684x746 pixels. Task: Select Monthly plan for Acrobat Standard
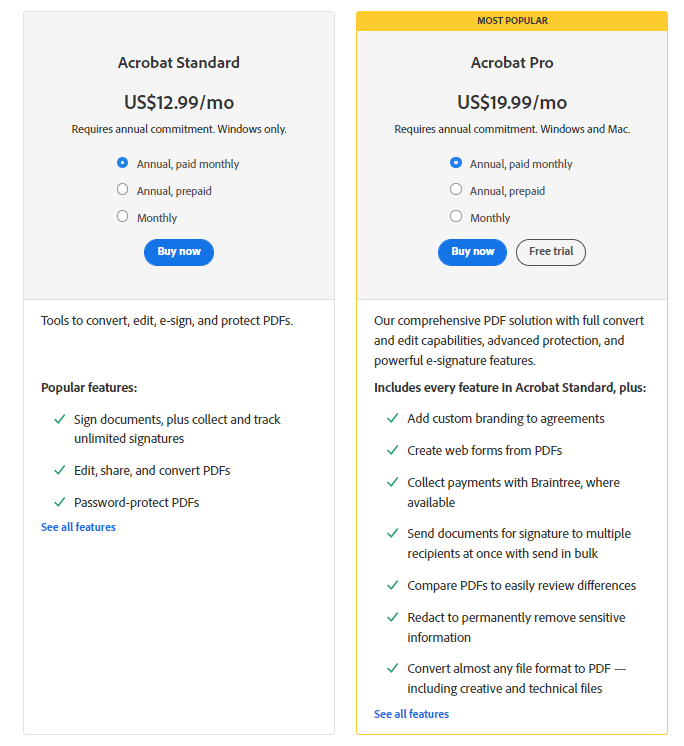123,217
